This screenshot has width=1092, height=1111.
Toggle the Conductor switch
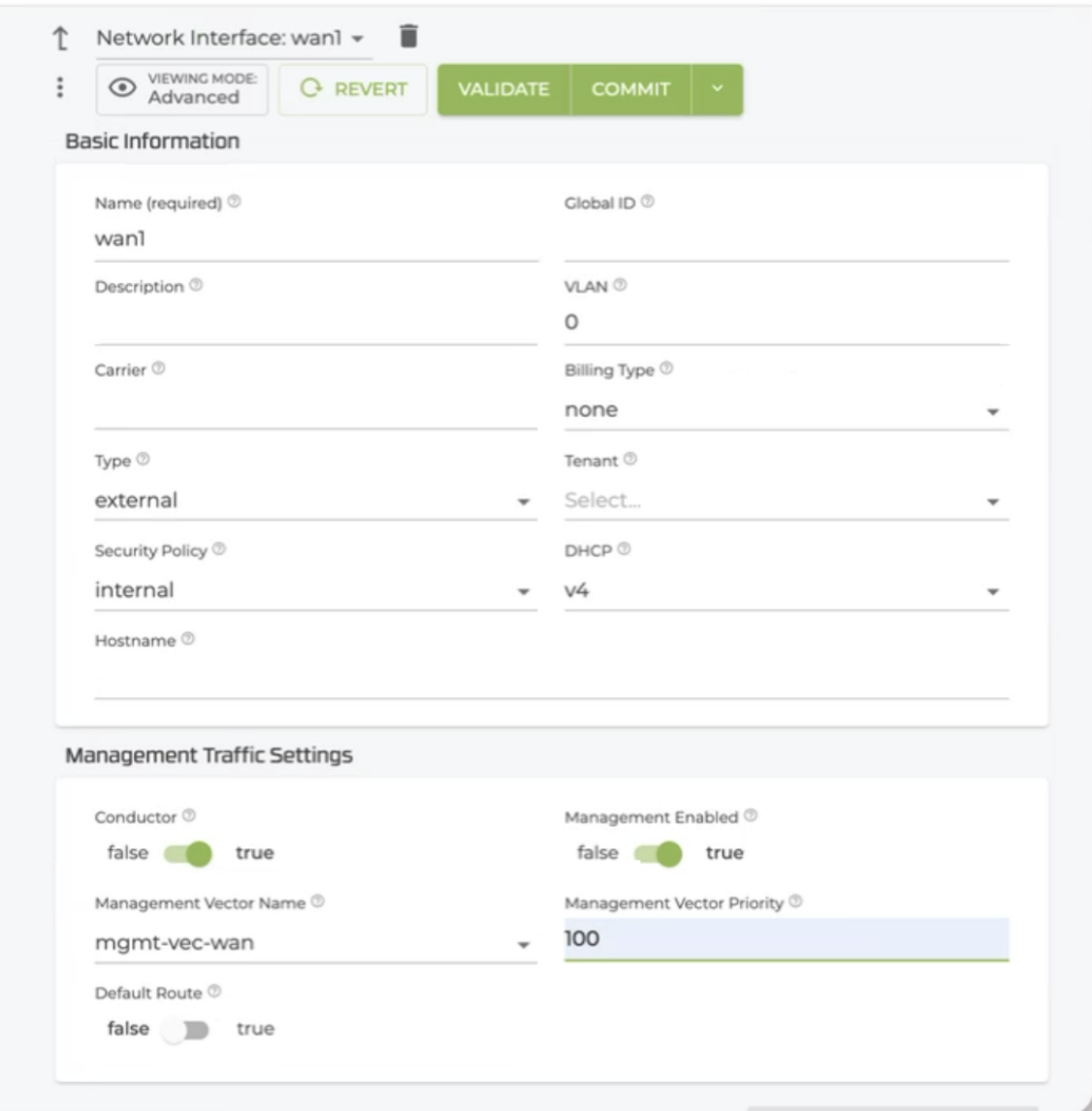point(188,853)
